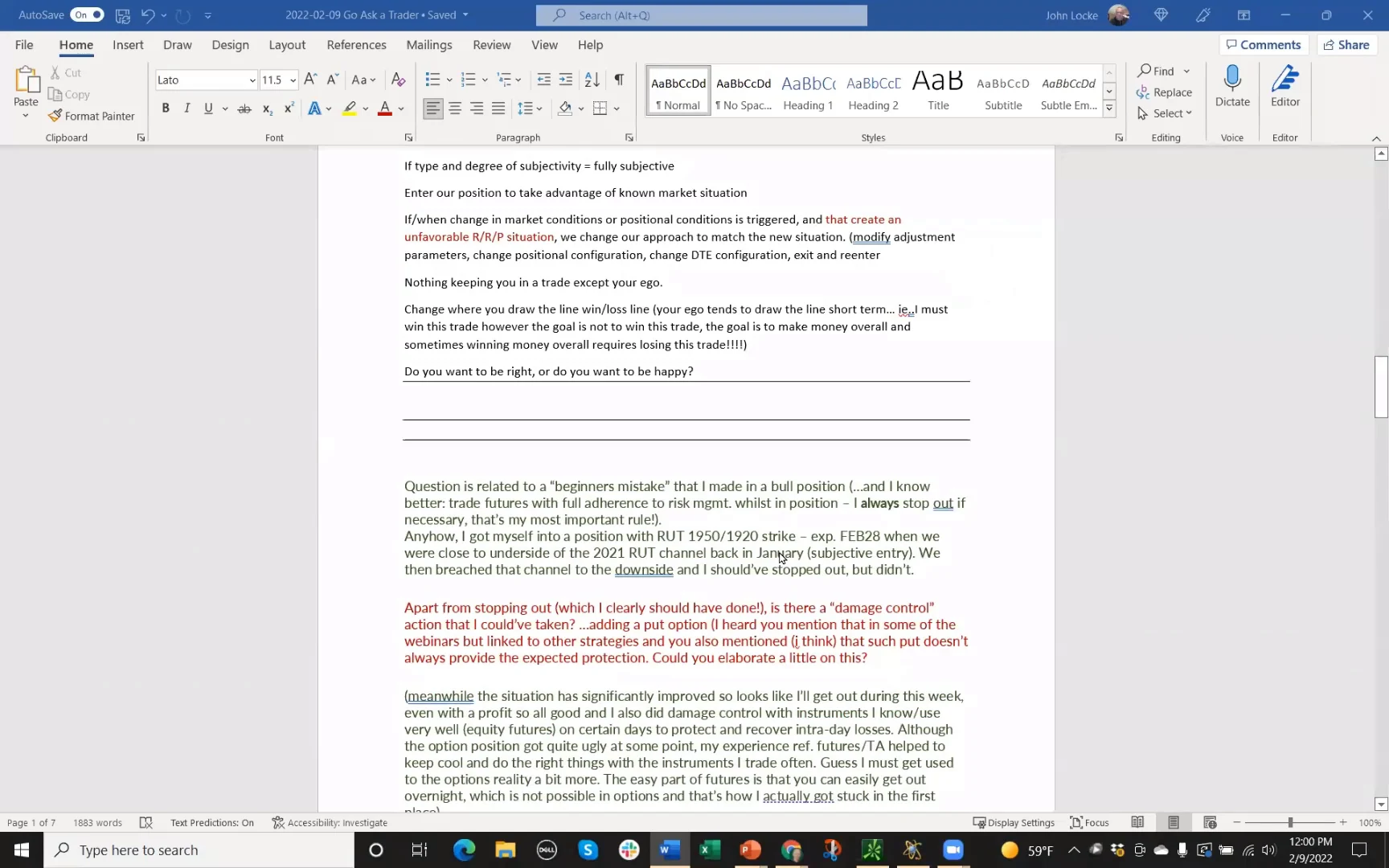Apply Heading 1 style

pos(808,91)
